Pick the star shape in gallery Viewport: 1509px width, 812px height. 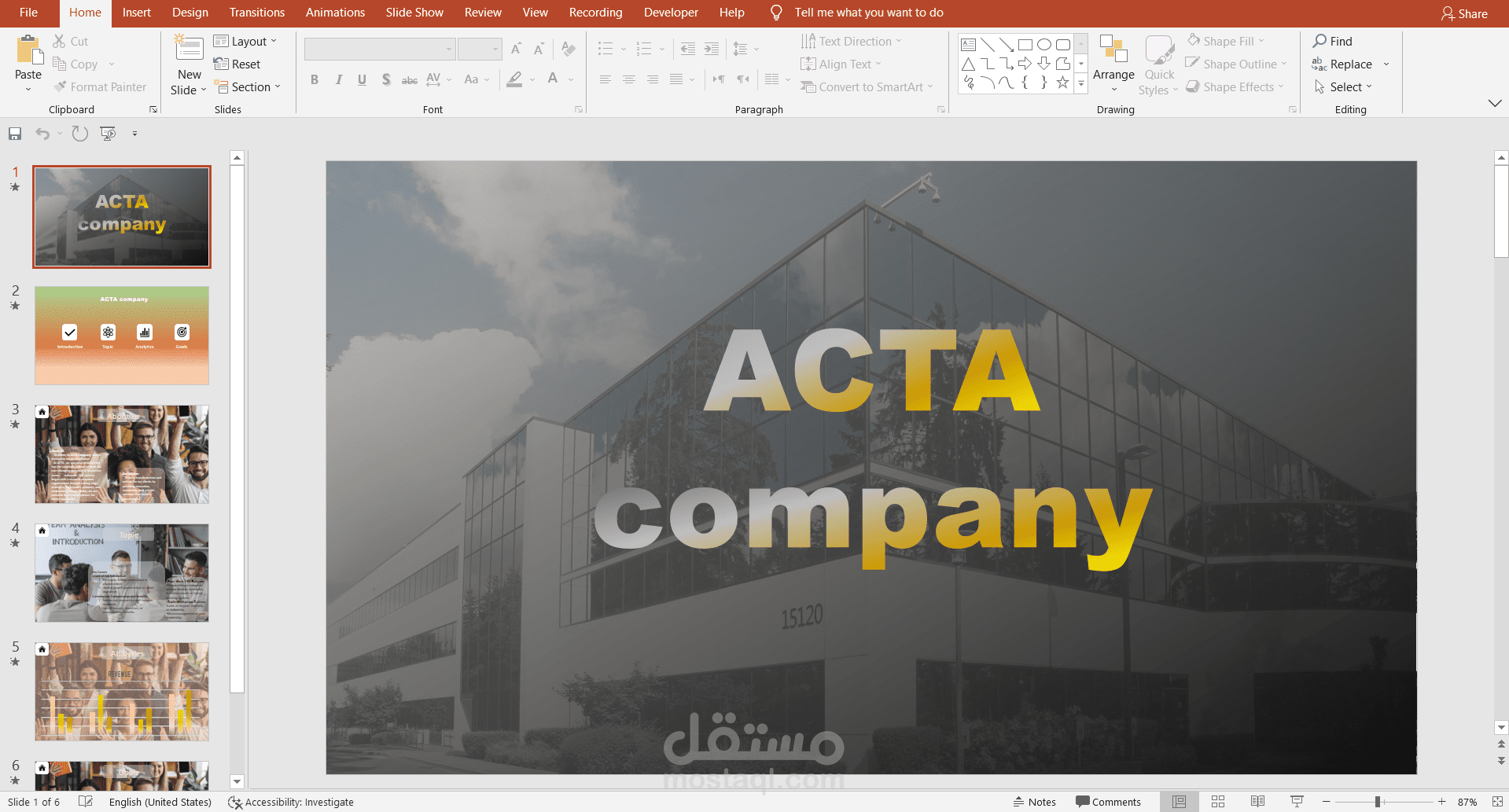point(1063,83)
